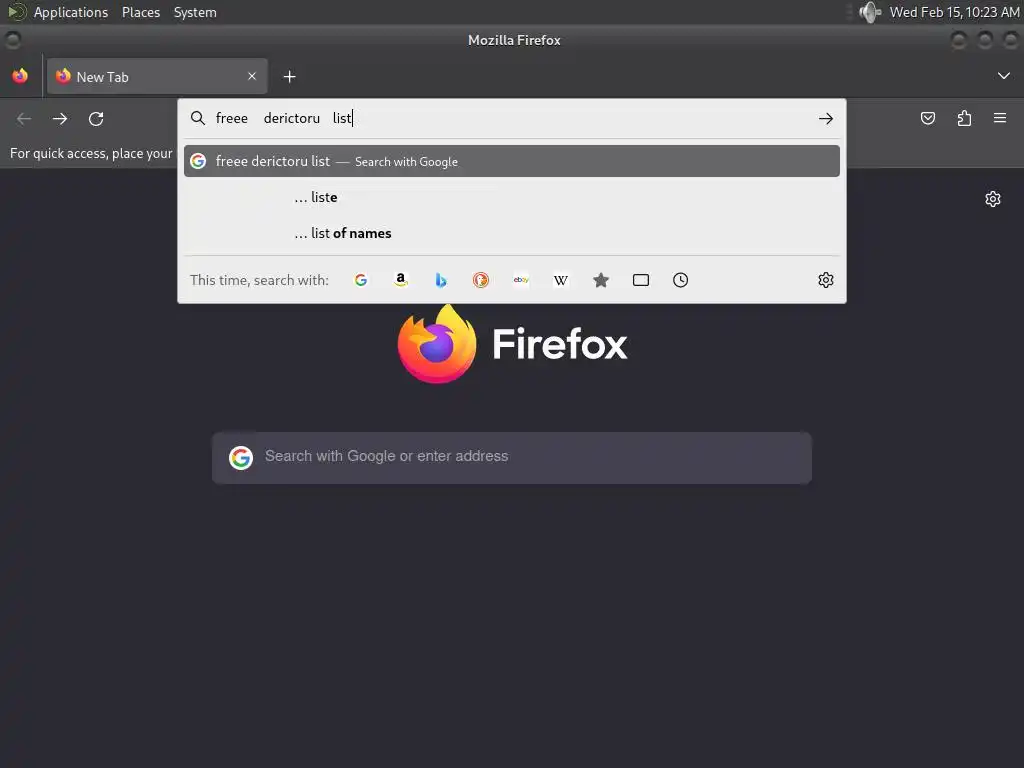The height and width of the screenshot is (768, 1024).
Task: Choose the 'liste' suggestion
Action: pos(511,197)
